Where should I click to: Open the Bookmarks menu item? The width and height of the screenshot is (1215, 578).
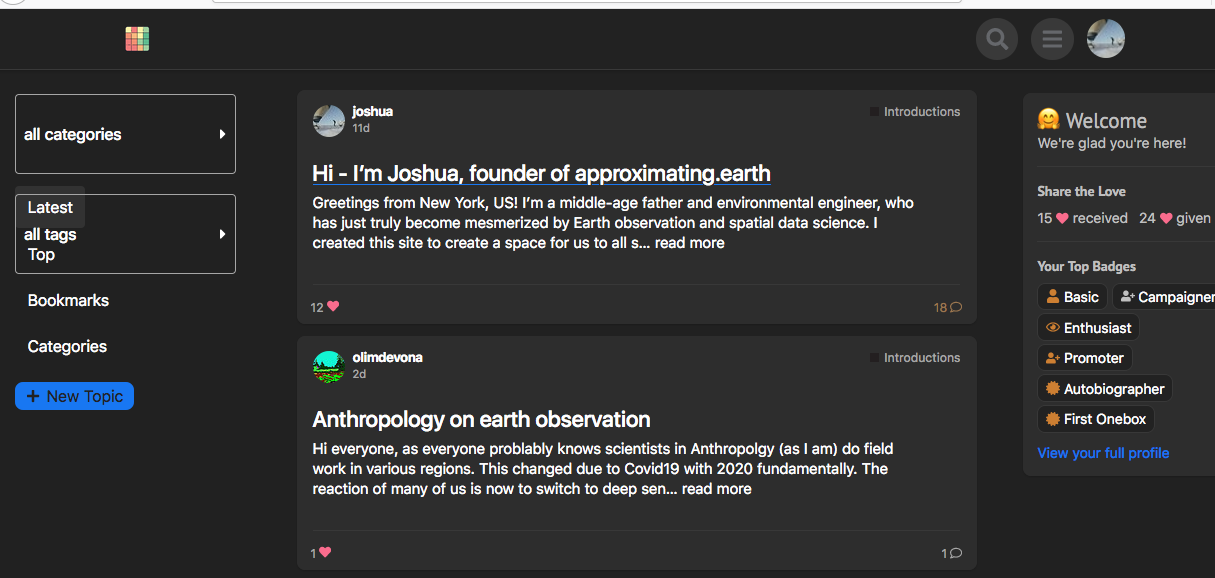point(68,300)
